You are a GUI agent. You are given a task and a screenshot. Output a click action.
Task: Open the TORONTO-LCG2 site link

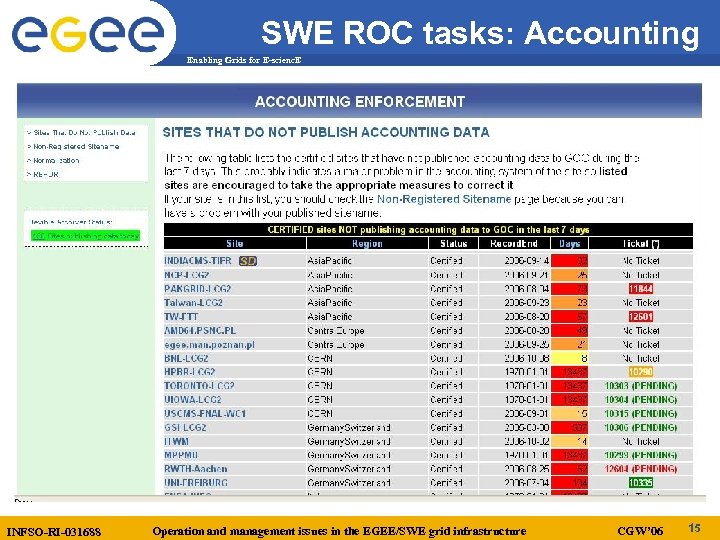click(x=199, y=386)
